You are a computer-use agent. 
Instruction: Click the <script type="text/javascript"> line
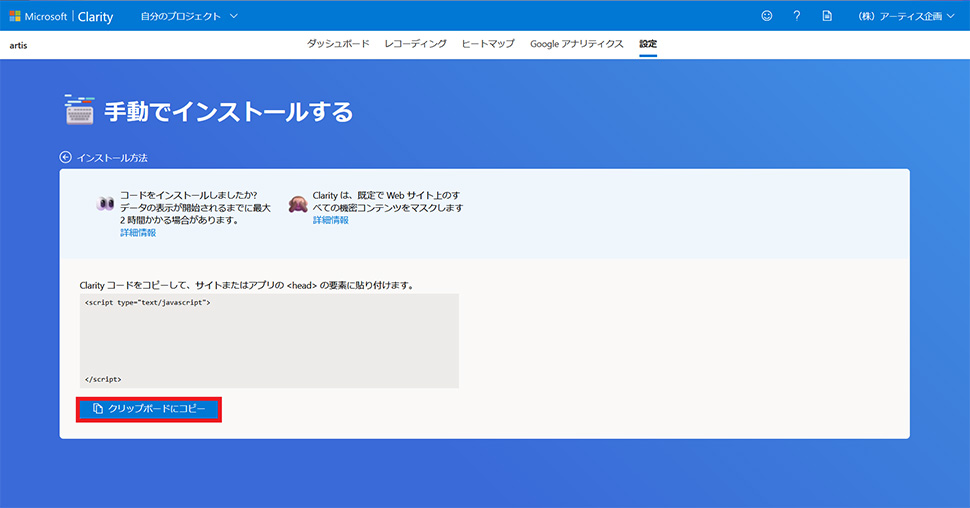[148, 303]
